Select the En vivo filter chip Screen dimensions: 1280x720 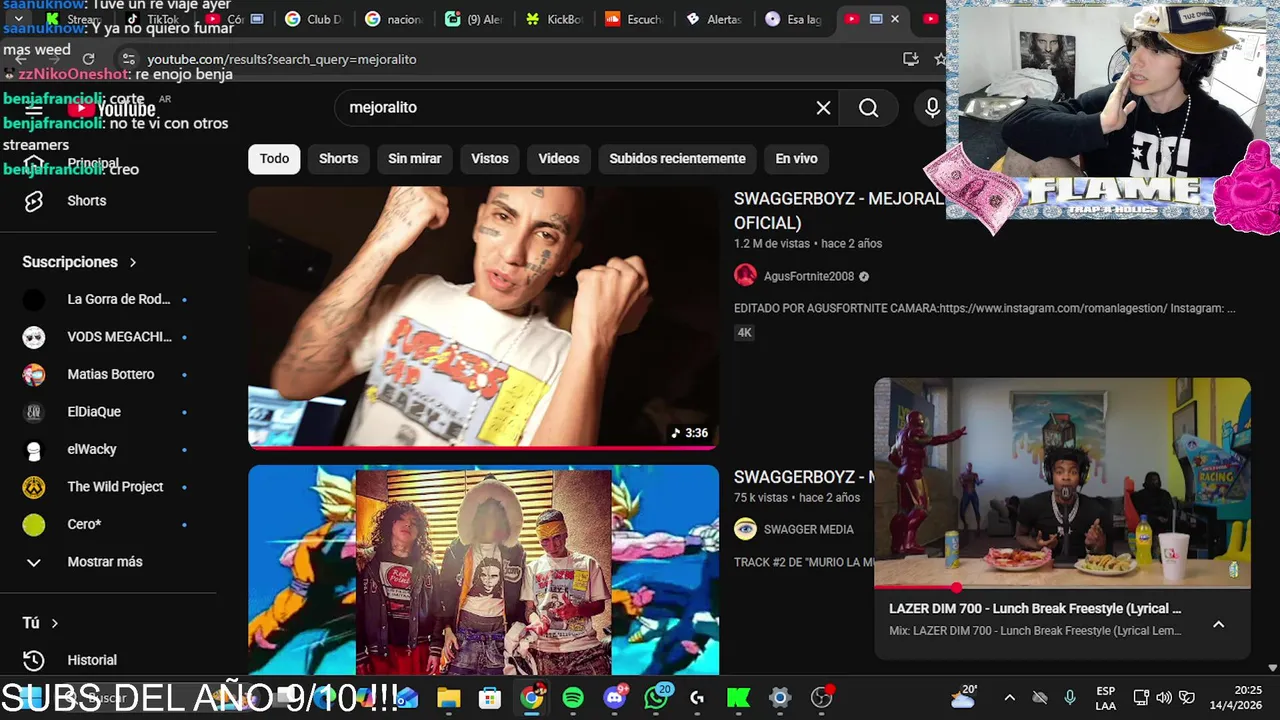796,159
